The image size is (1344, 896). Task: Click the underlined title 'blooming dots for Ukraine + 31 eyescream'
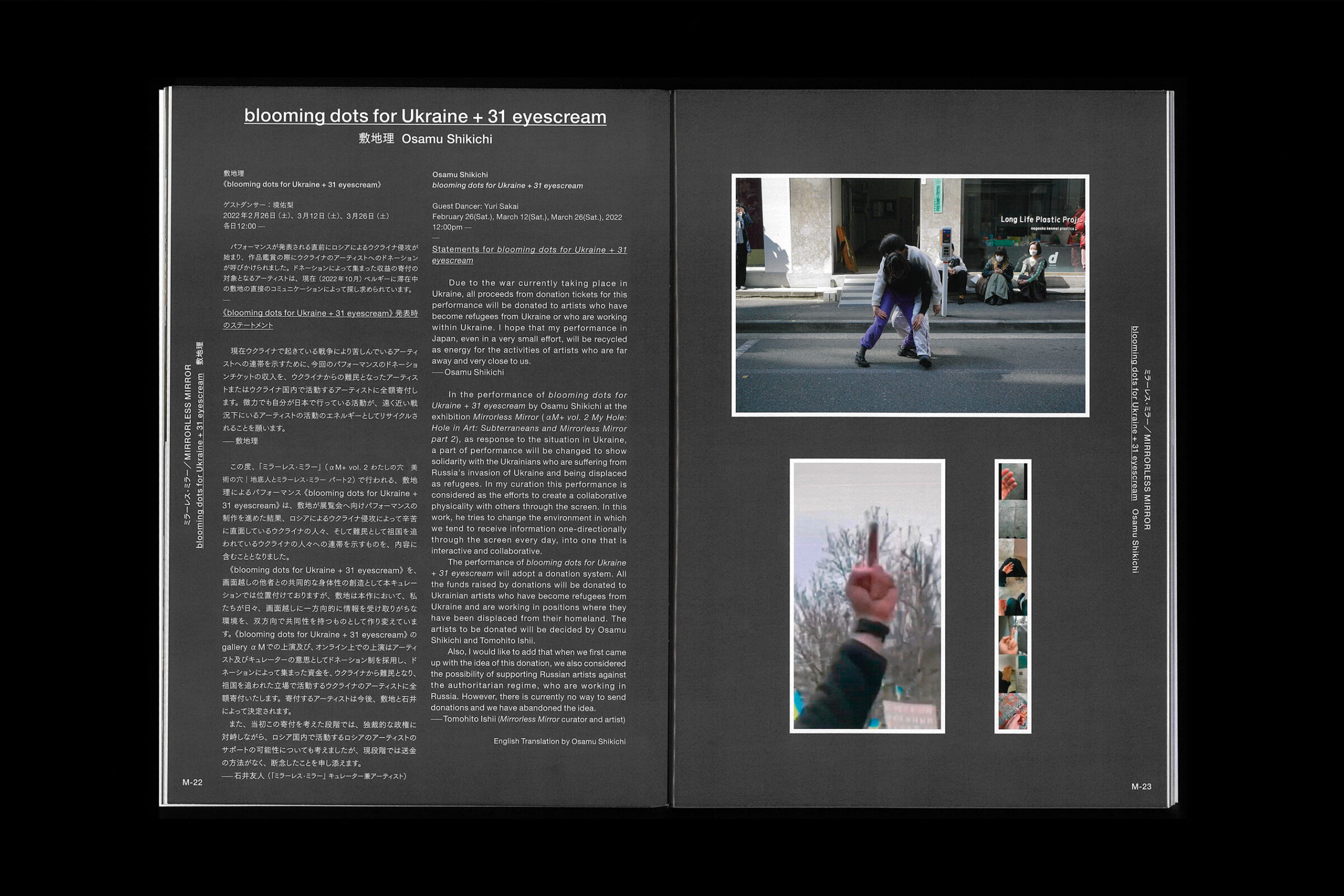coord(424,116)
